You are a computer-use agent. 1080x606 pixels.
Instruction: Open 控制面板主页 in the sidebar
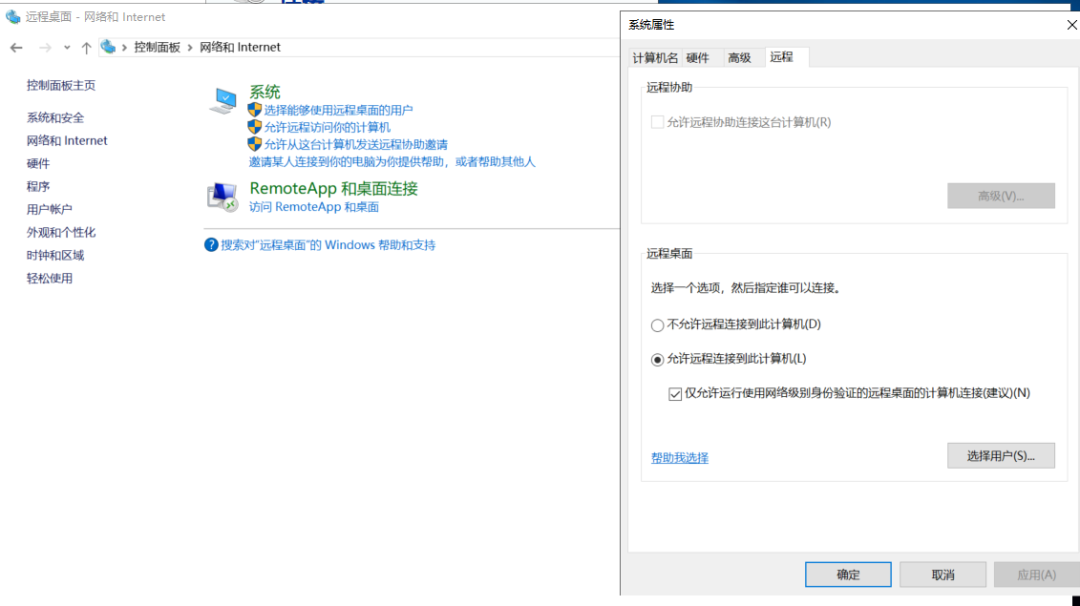point(61,85)
